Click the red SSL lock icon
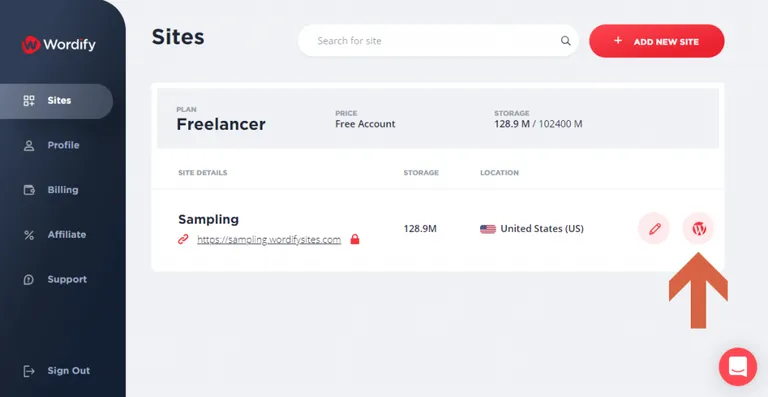This screenshot has width=768, height=397. point(355,239)
